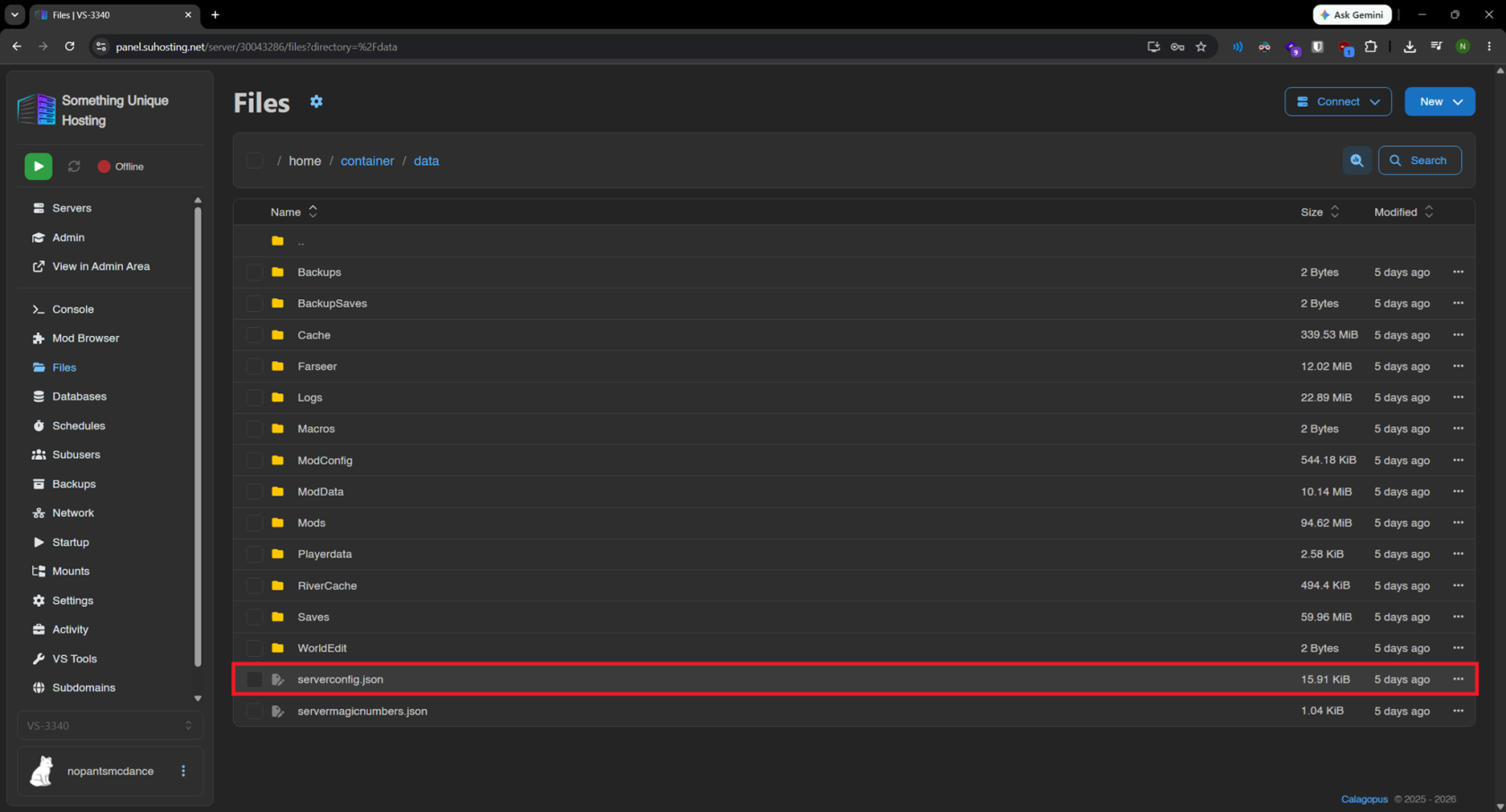This screenshot has width=1506, height=812.
Task: Toggle the select-all checkbox in the path bar
Action: point(255,160)
